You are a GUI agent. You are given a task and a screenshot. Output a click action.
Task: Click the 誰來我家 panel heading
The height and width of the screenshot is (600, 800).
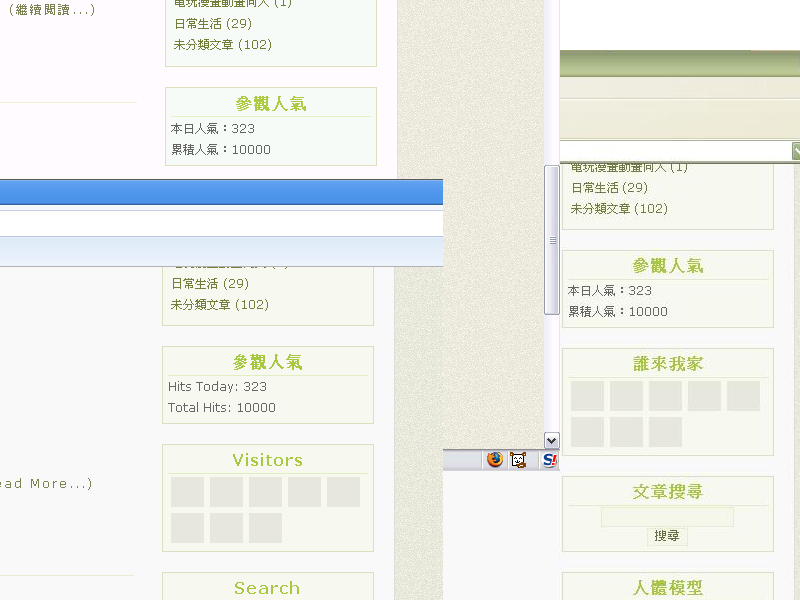coord(668,364)
